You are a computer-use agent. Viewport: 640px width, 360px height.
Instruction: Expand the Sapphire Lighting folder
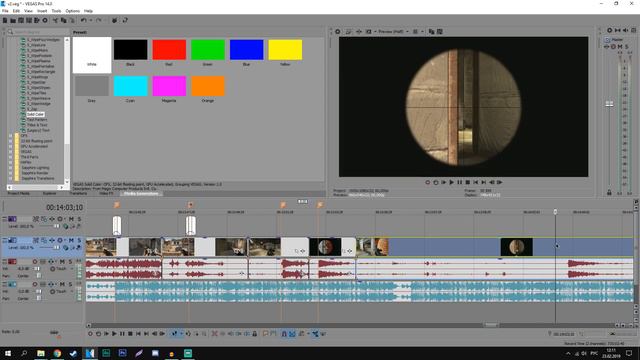click(x=11, y=168)
